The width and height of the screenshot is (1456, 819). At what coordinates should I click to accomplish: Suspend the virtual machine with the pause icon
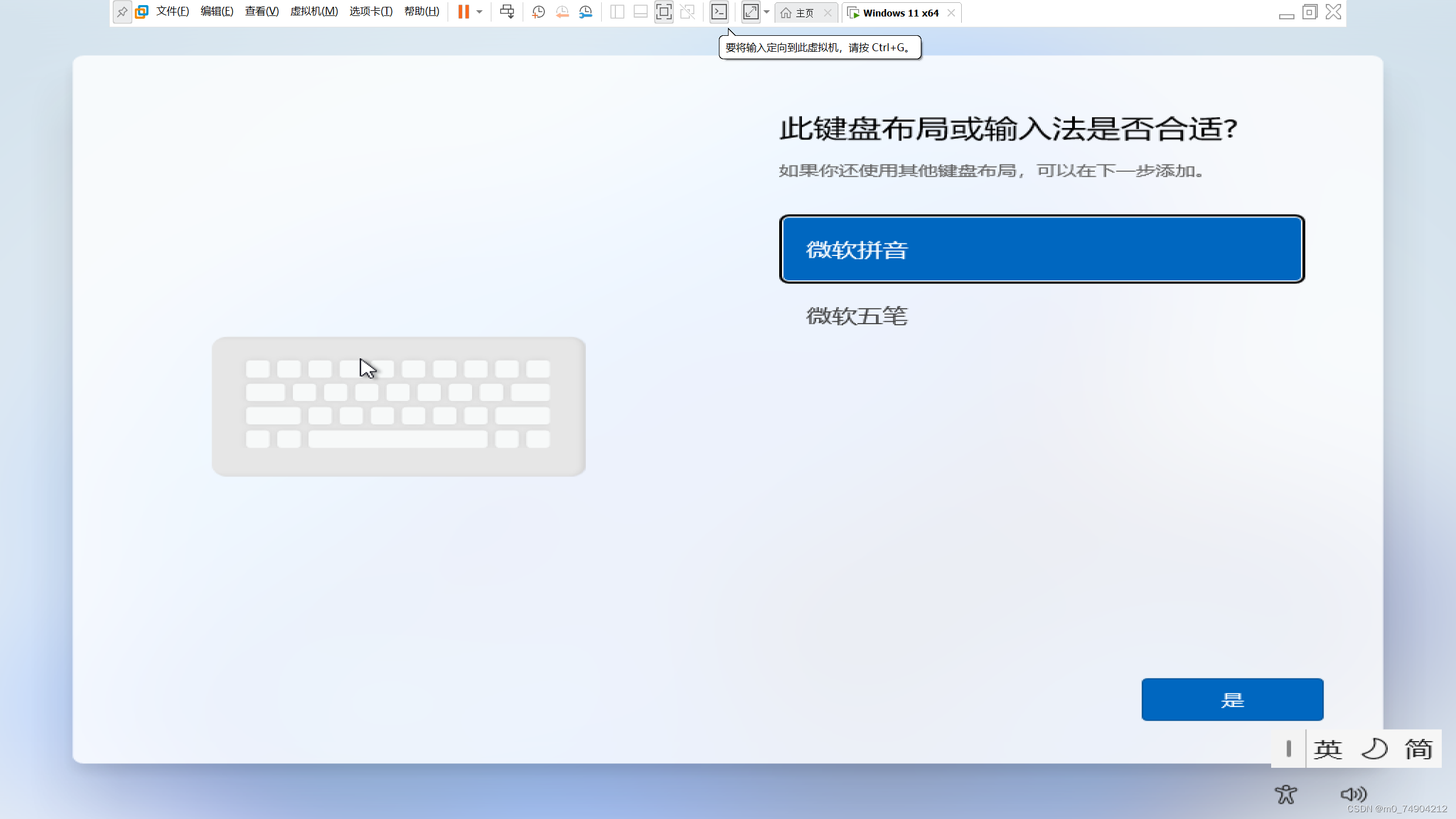(464, 11)
